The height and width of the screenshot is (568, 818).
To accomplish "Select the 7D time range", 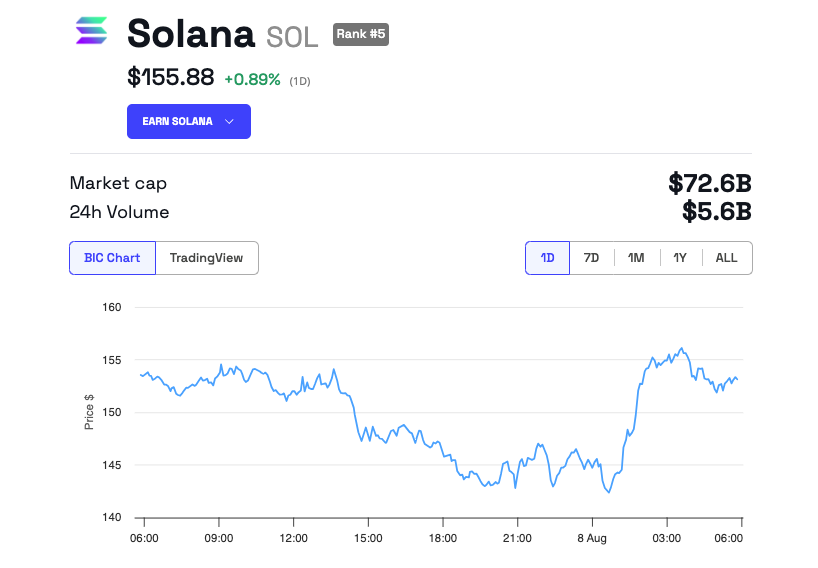I will pos(591,258).
